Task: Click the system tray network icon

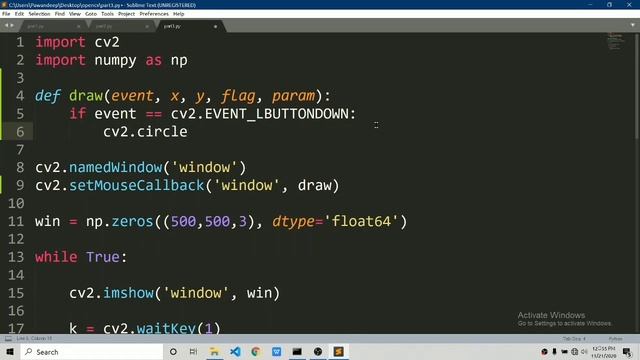Action: (575, 352)
